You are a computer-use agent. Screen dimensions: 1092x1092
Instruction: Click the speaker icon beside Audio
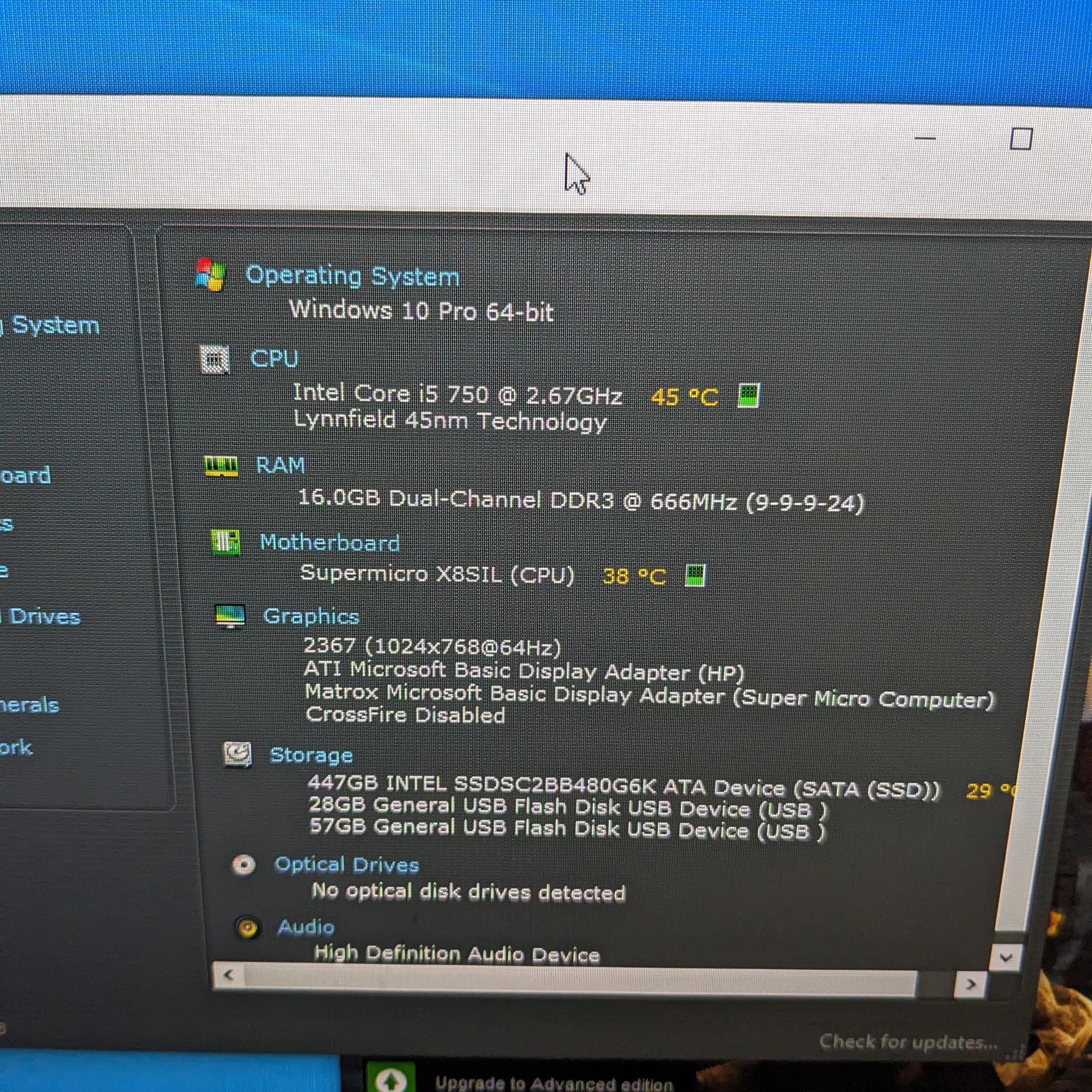coord(247,928)
